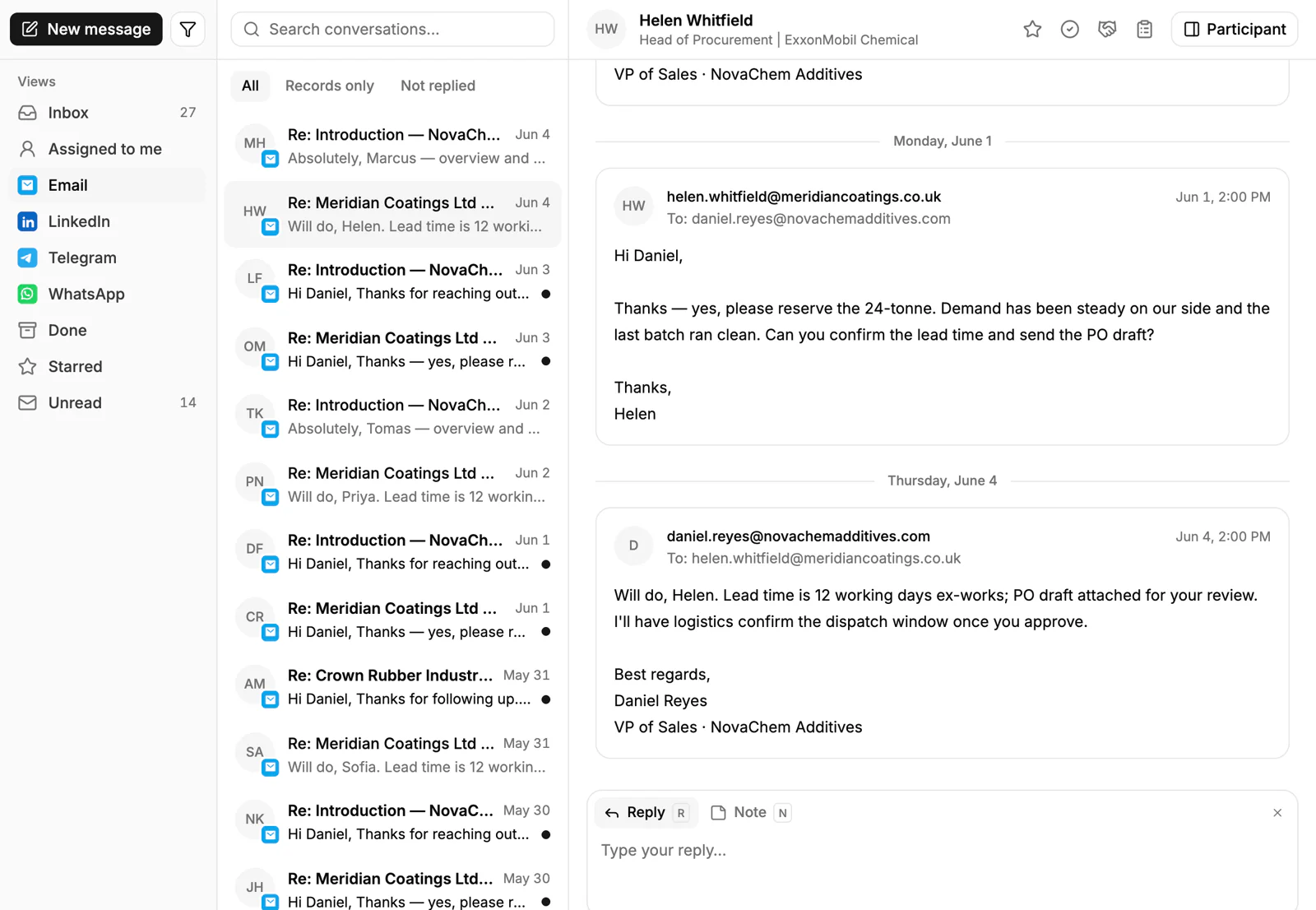
Task: Open CR Meridian Coatings conversation Jun 1
Action: click(x=392, y=620)
